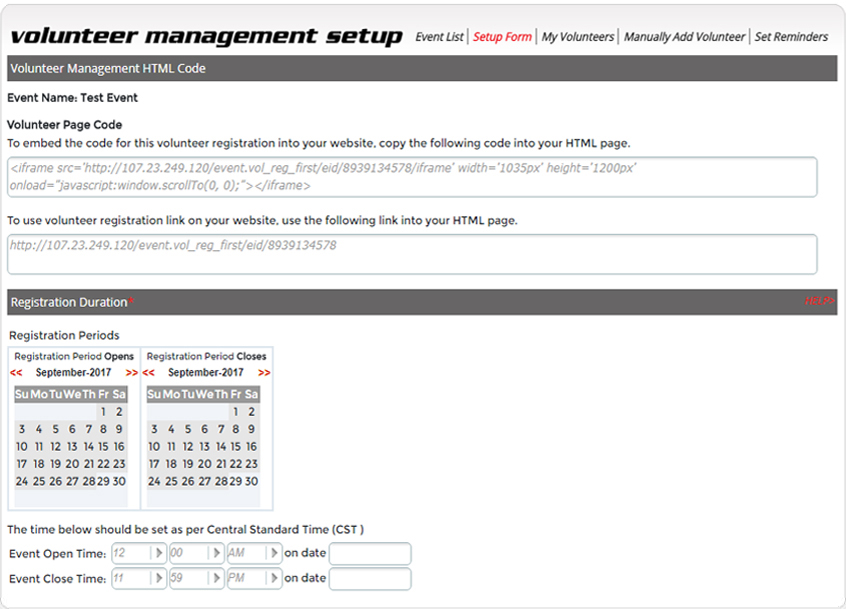Go to previous month in Opens calendar
Screen dimensions: 846x609
point(16,373)
